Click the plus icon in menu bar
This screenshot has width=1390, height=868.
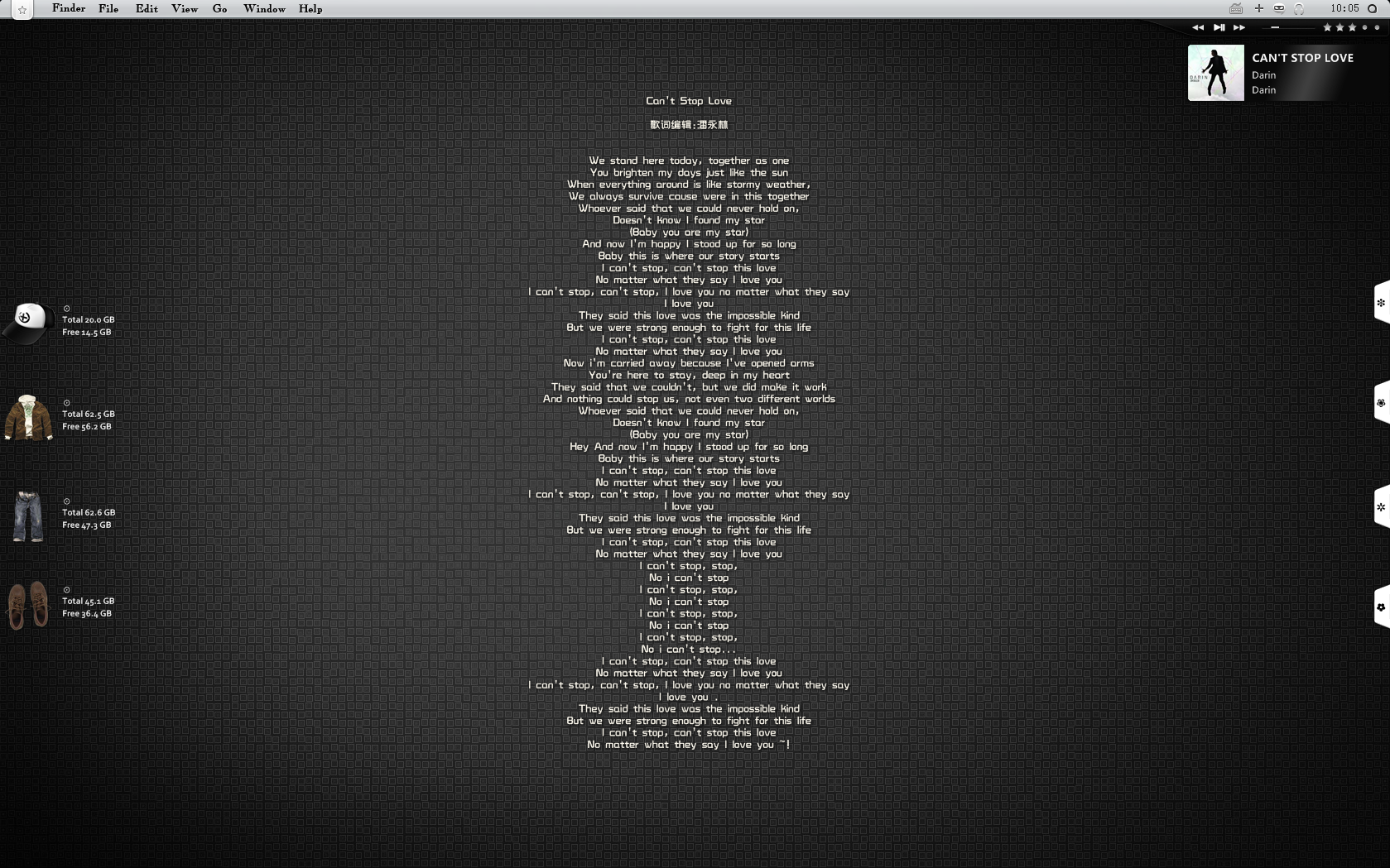[x=1258, y=8]
